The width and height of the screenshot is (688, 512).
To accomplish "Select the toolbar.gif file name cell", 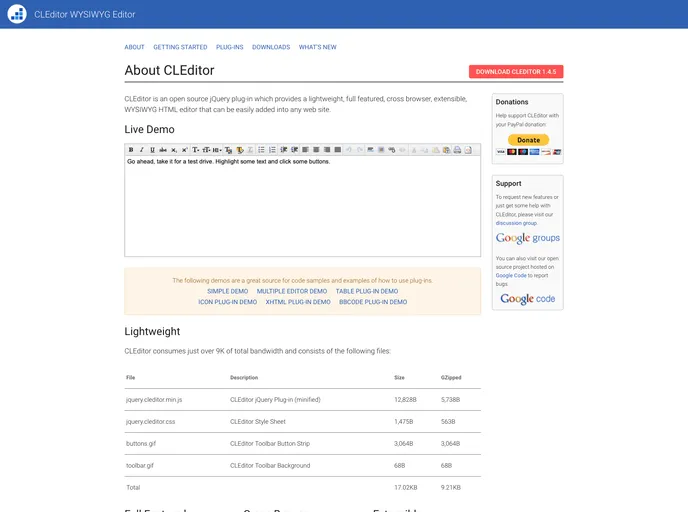I will [x=140, y=465].
